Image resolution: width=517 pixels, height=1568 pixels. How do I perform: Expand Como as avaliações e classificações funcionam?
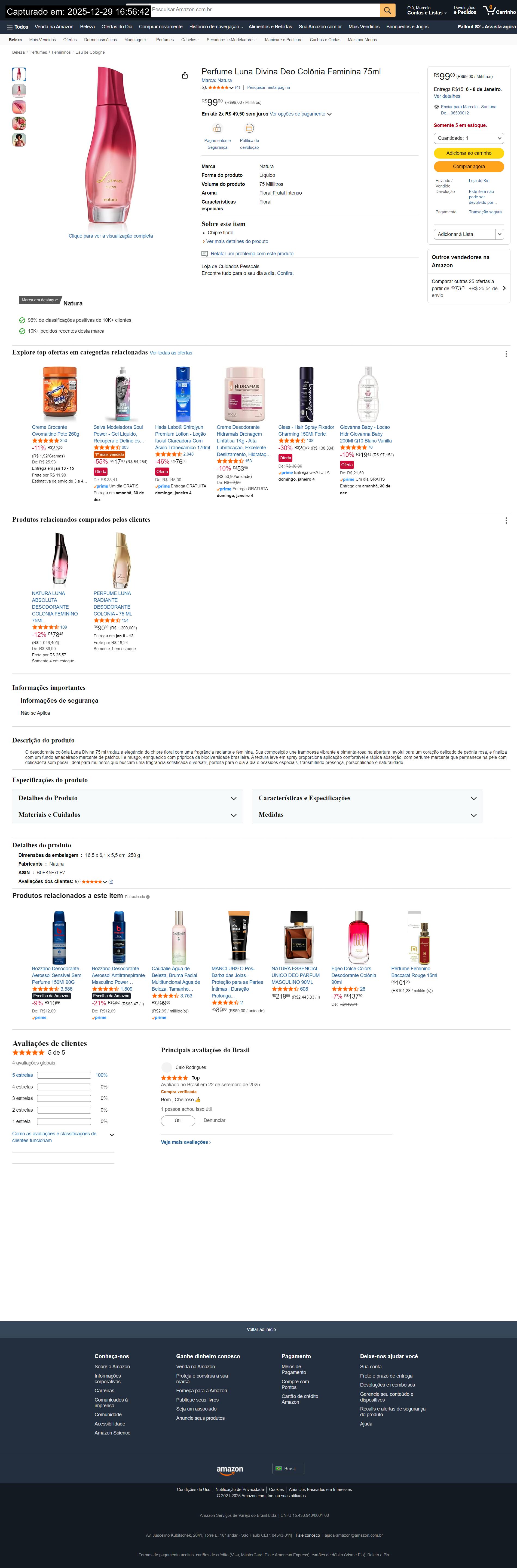click(63, 1137)
